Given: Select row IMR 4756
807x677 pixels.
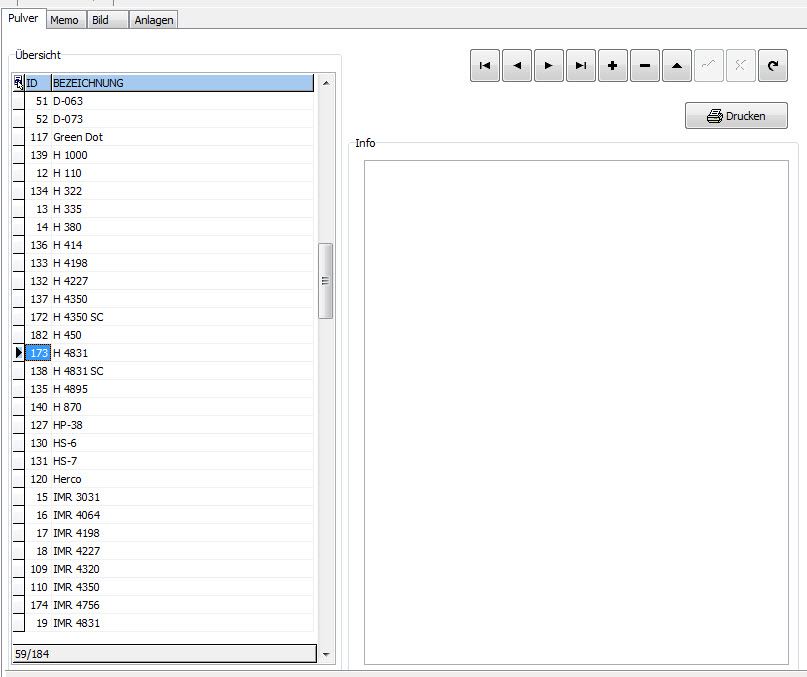Looking at the screenshot, I should pyautogui.click(x=163, y=605).
